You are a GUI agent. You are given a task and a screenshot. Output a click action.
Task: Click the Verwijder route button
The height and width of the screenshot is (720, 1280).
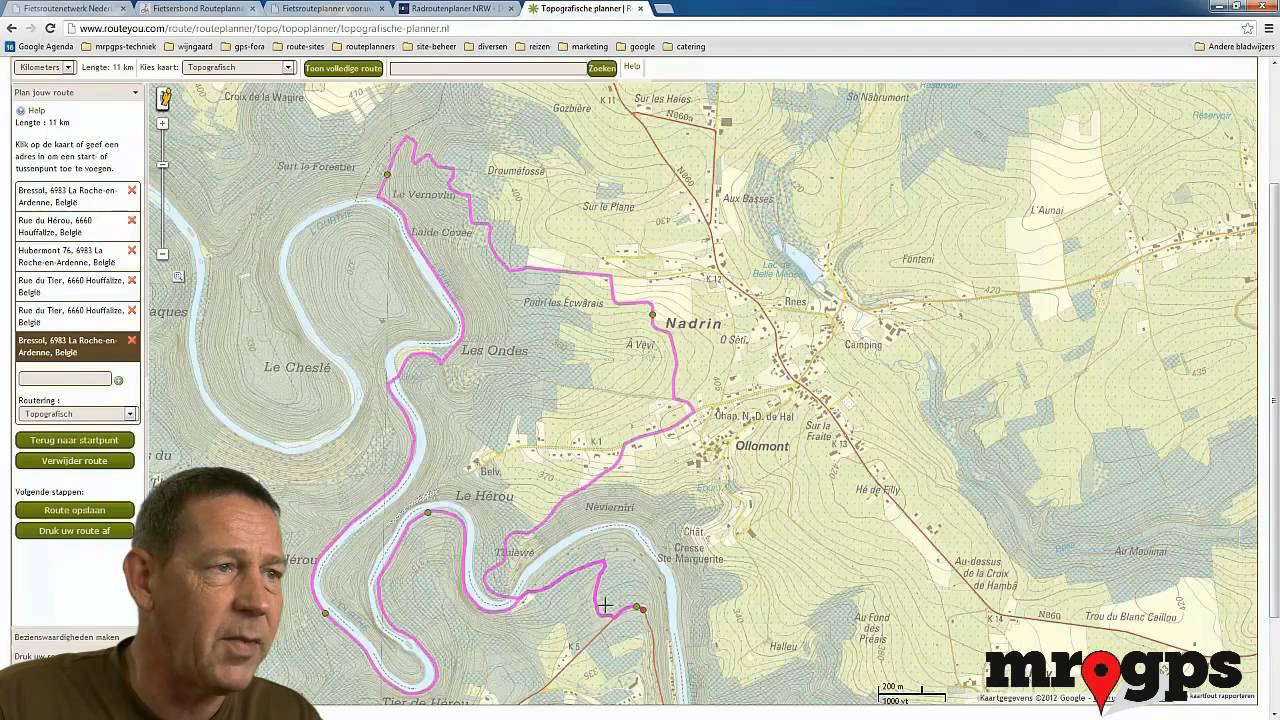(75, 461)
